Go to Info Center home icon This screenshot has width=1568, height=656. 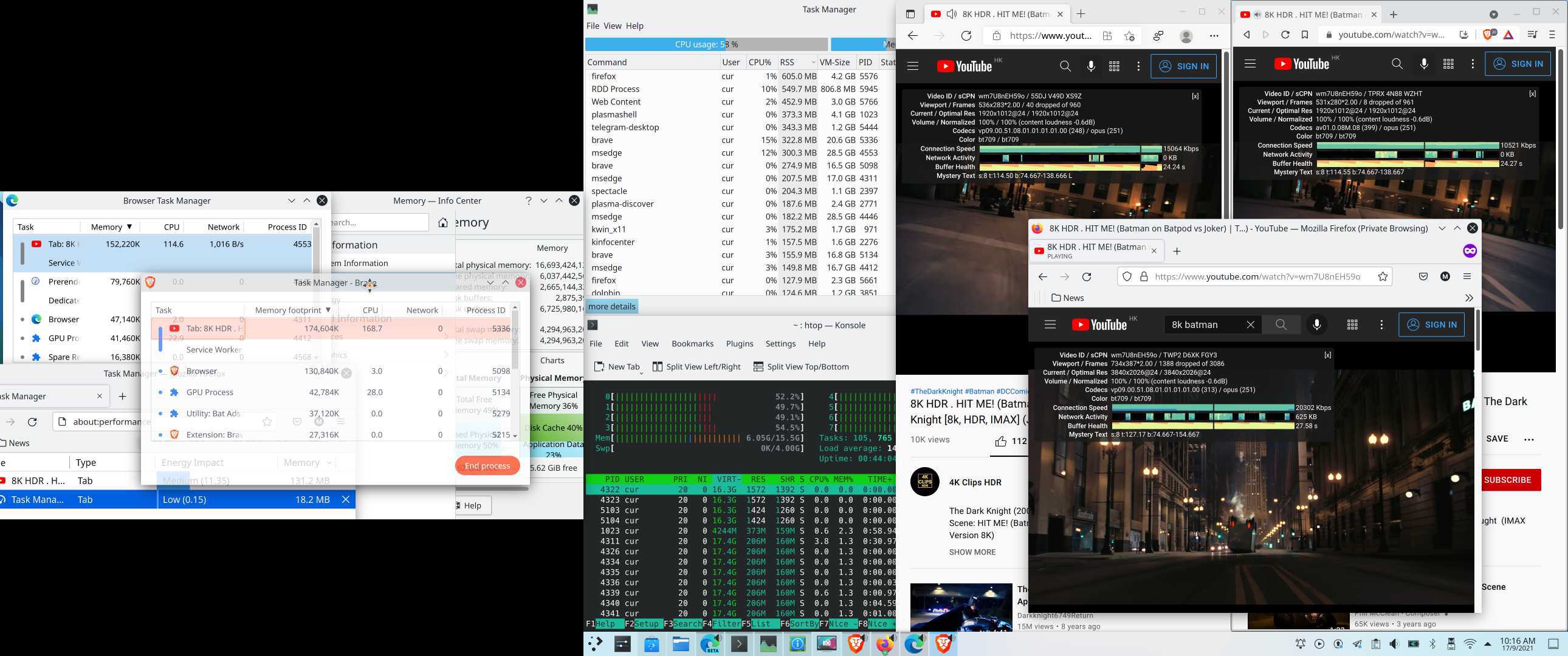tap(443, 222)
